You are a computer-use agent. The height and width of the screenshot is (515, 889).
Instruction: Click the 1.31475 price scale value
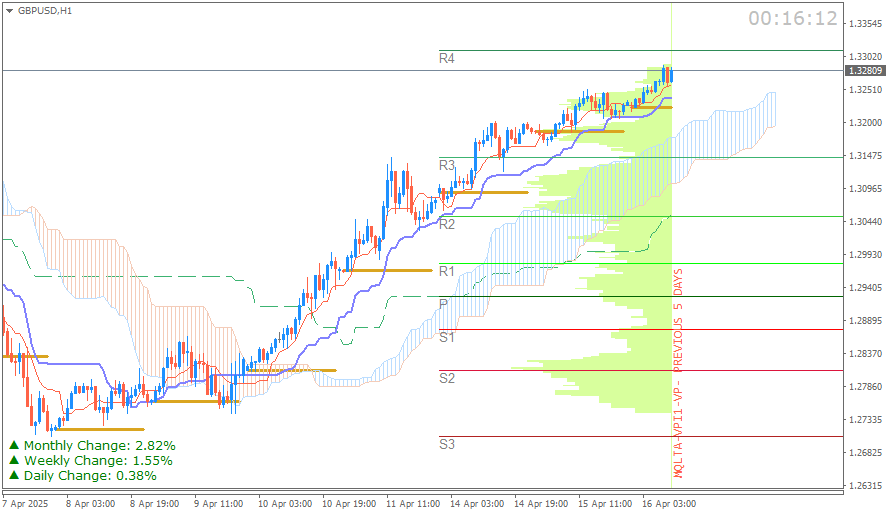(x=865, y=155)
